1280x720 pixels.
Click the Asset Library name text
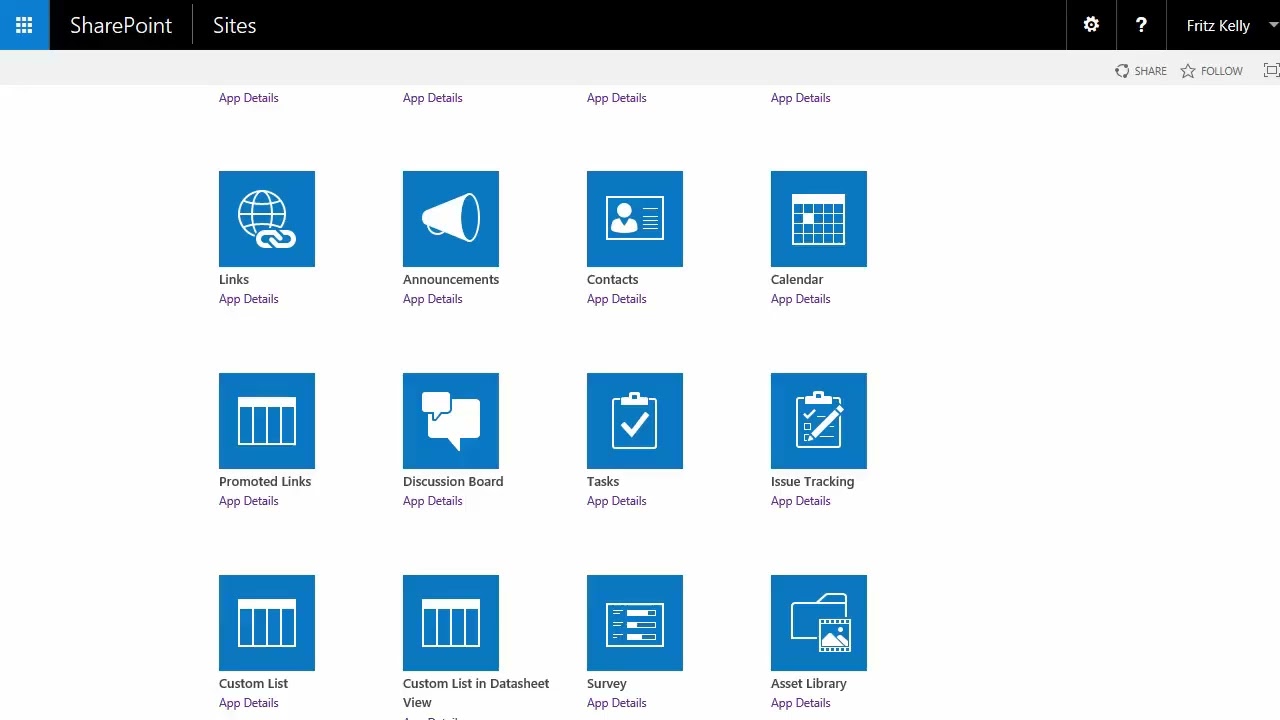click(x=809, y=684)
